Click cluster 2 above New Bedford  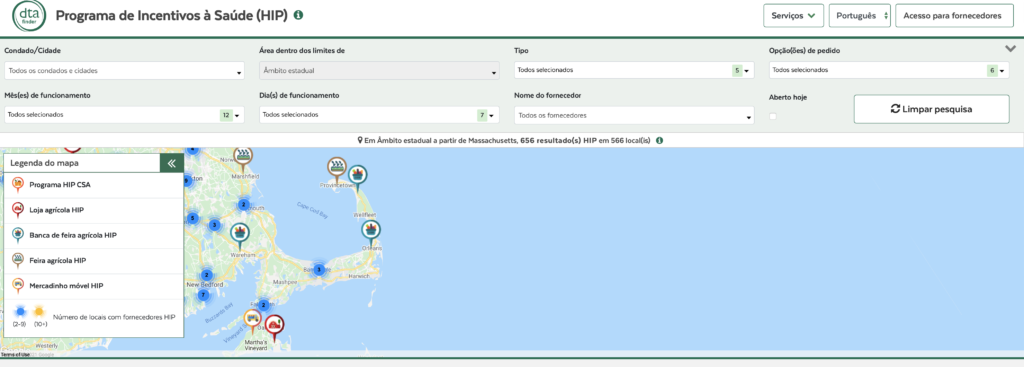tap(207, 275)
